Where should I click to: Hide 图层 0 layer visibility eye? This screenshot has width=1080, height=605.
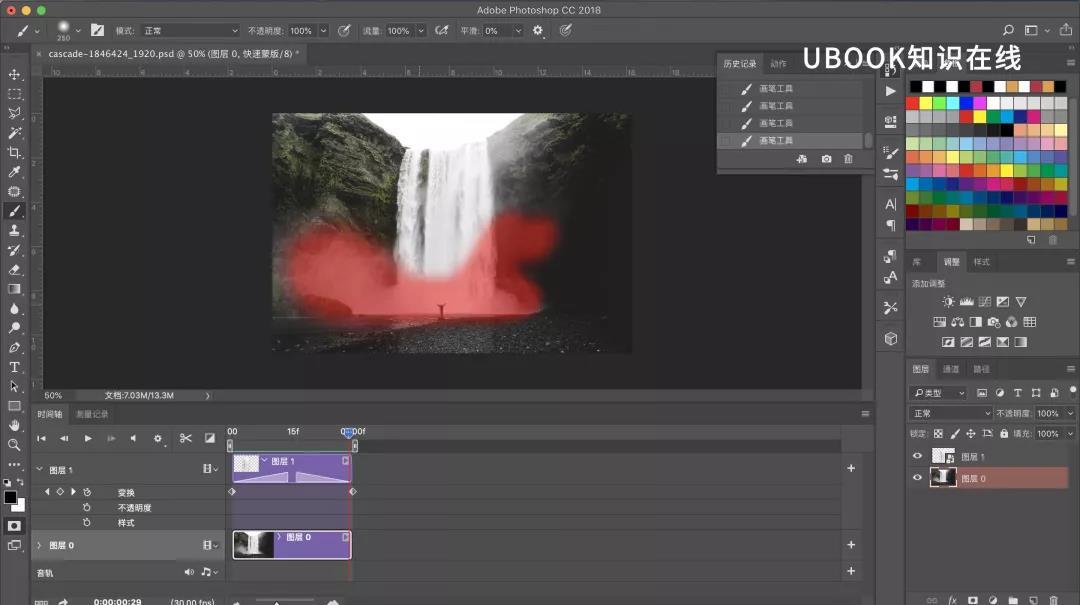(917, 478)
